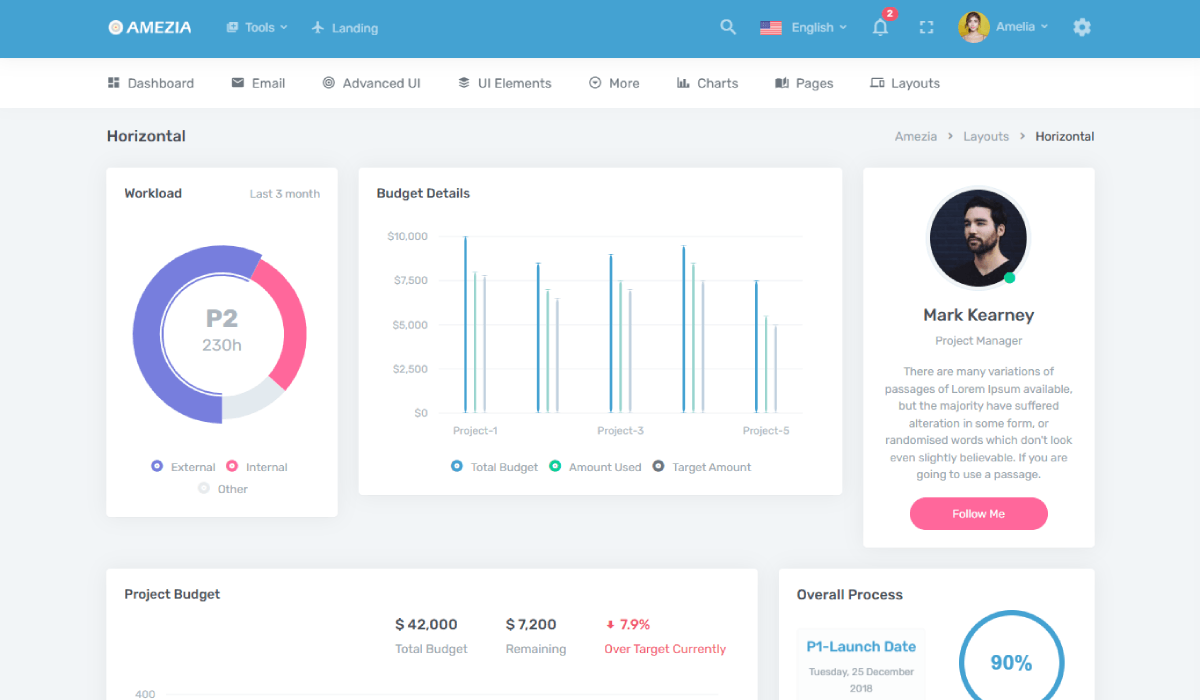Click the search magnifier icon in header
The width and height of the screenshot is (1200, 700).
coord(728,27)
